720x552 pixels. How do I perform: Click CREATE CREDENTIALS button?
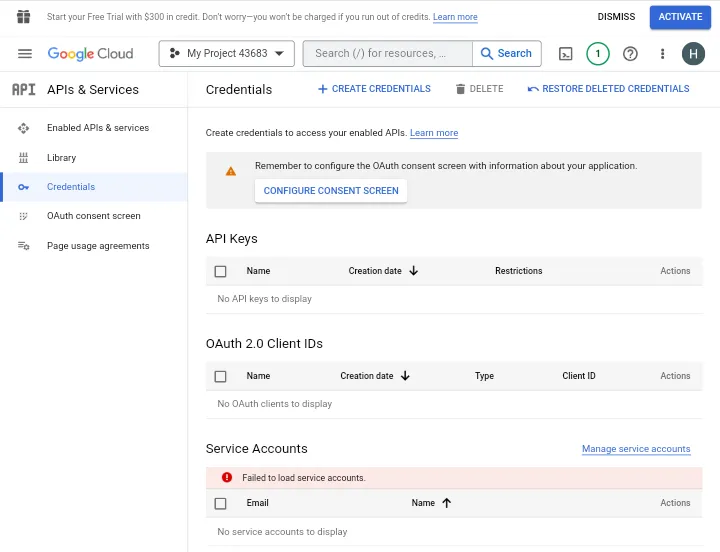tap(375, 89)
